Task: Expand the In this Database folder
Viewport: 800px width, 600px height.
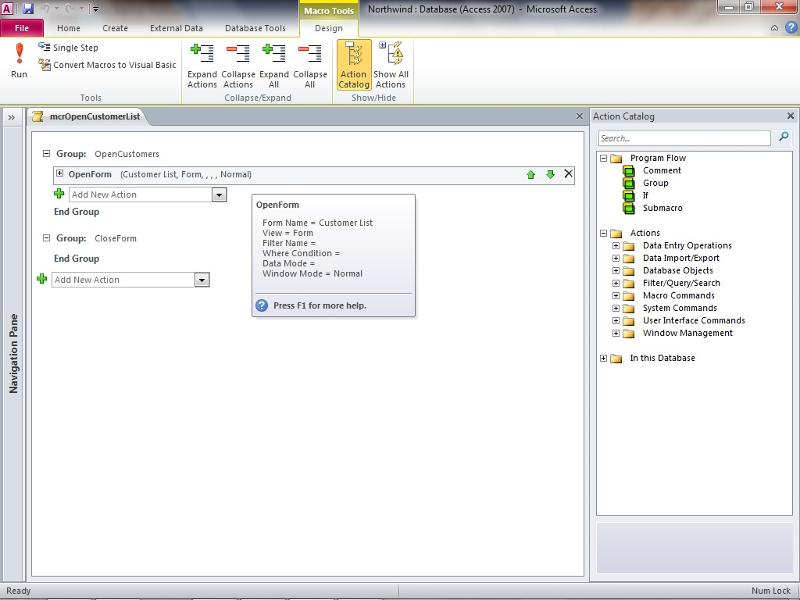Action: (x=604, y=358)
